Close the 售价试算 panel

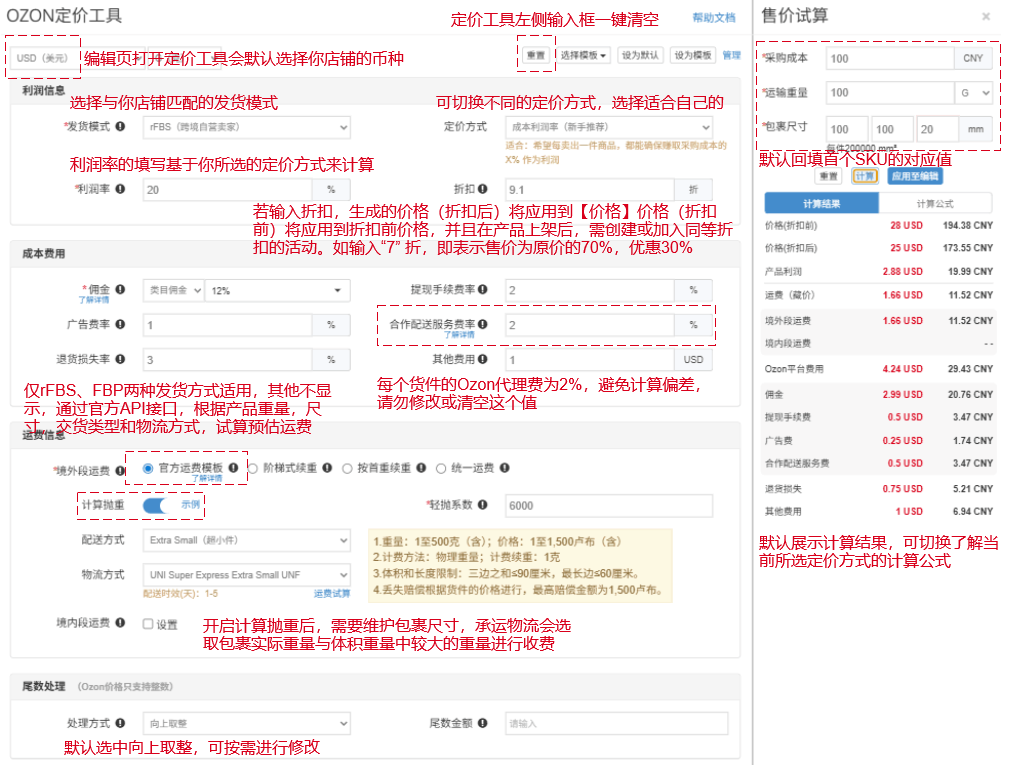986,17
